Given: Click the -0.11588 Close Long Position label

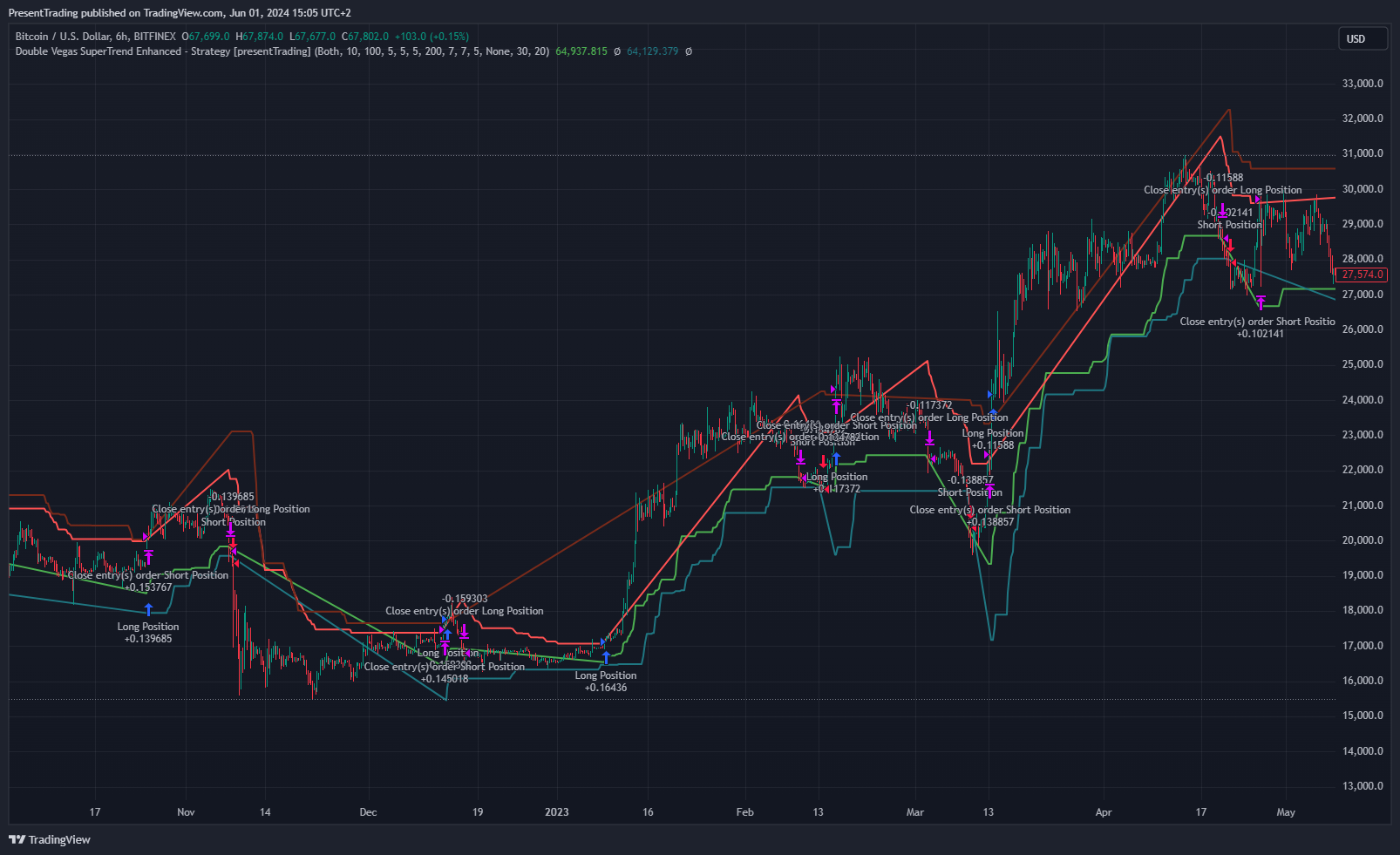Looking at the screenshot, I should [1223, 184].
